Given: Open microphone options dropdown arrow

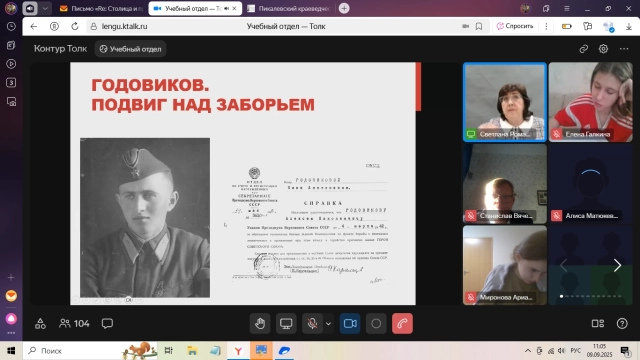Looking at the screenshot, I should pyautogui.click(x=328, y=324).
